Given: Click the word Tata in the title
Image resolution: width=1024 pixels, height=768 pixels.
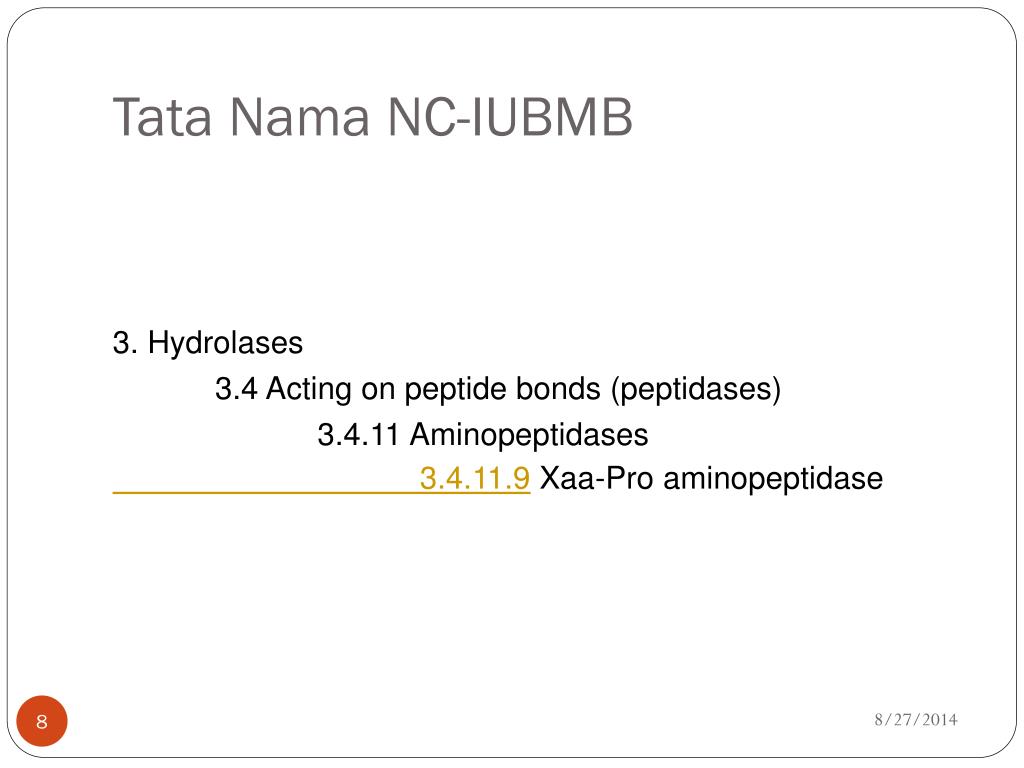Looking at the screenshot, I should (x=162, y=118).
